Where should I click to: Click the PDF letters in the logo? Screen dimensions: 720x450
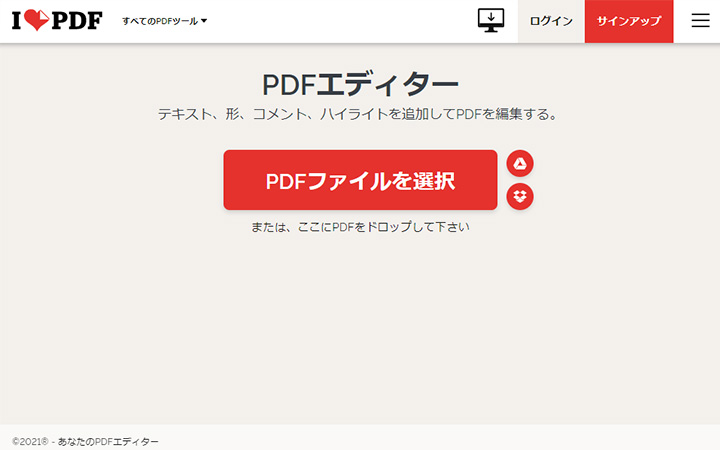(76, 21)
